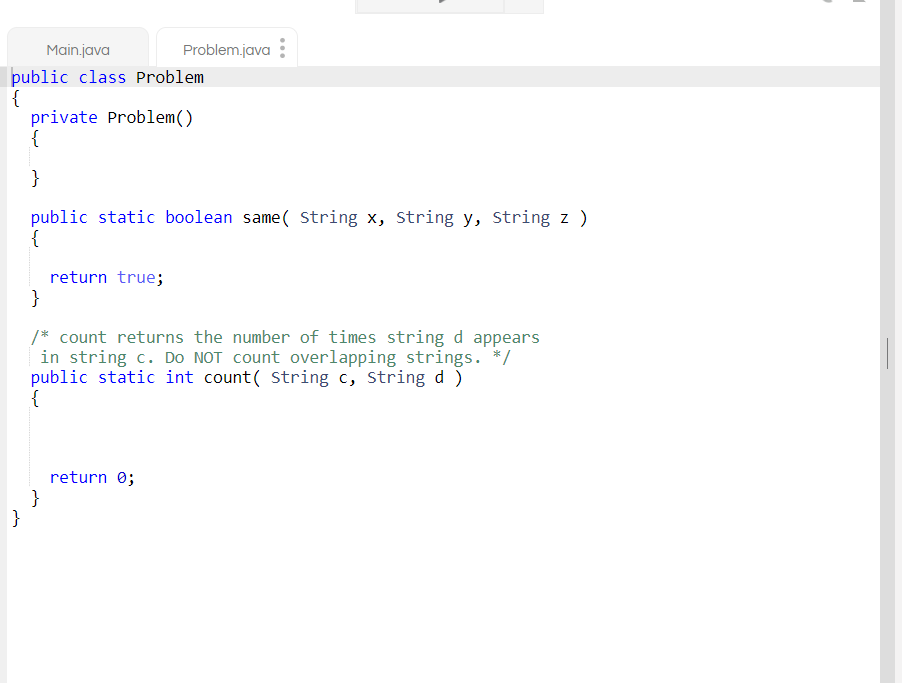This screenshot has height=683, width=902.
Task: Click the 'boolean' keyword in same method
Action: pyautogui.click(x=198, y=218)
